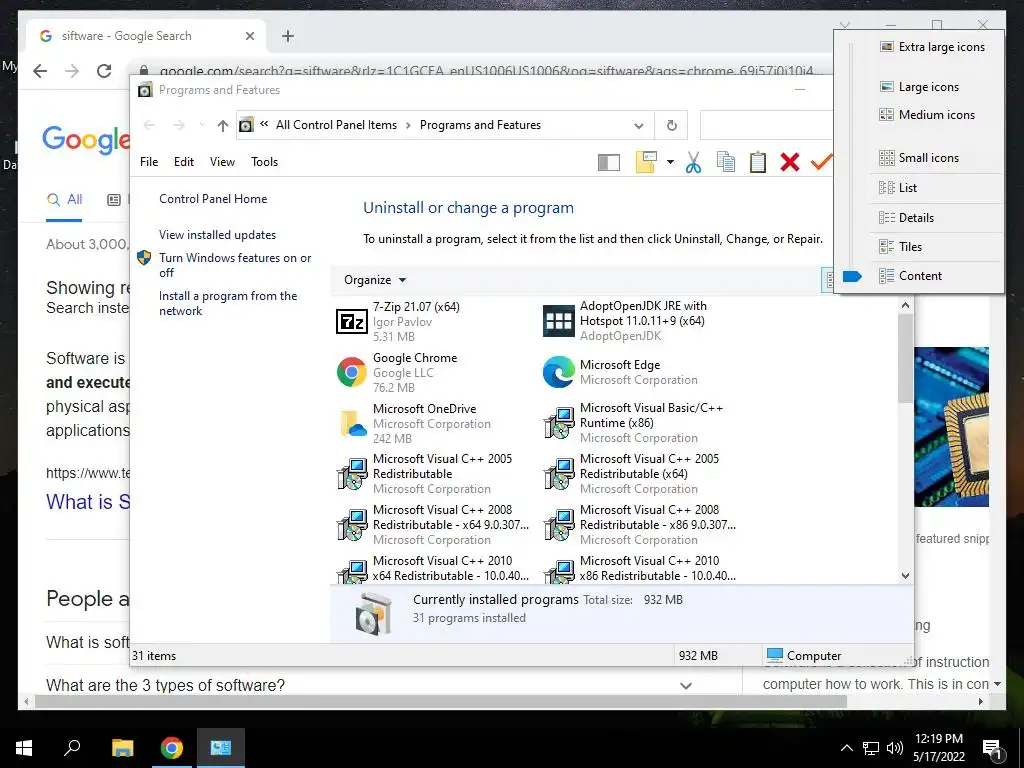This screenshot has height=768, width=1024.
Task: Select Visual C++ 2005 Redistributable (x64) icon
Action: (559, 474)
